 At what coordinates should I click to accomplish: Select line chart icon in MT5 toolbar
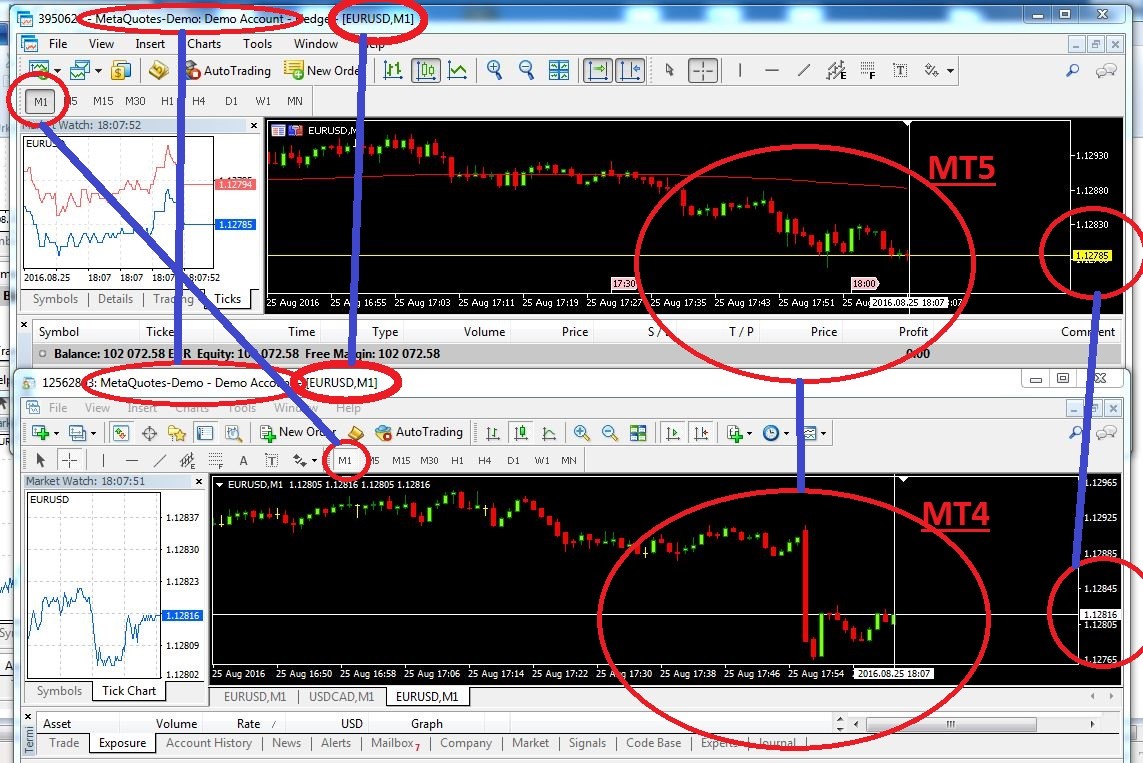pos(457,70)
